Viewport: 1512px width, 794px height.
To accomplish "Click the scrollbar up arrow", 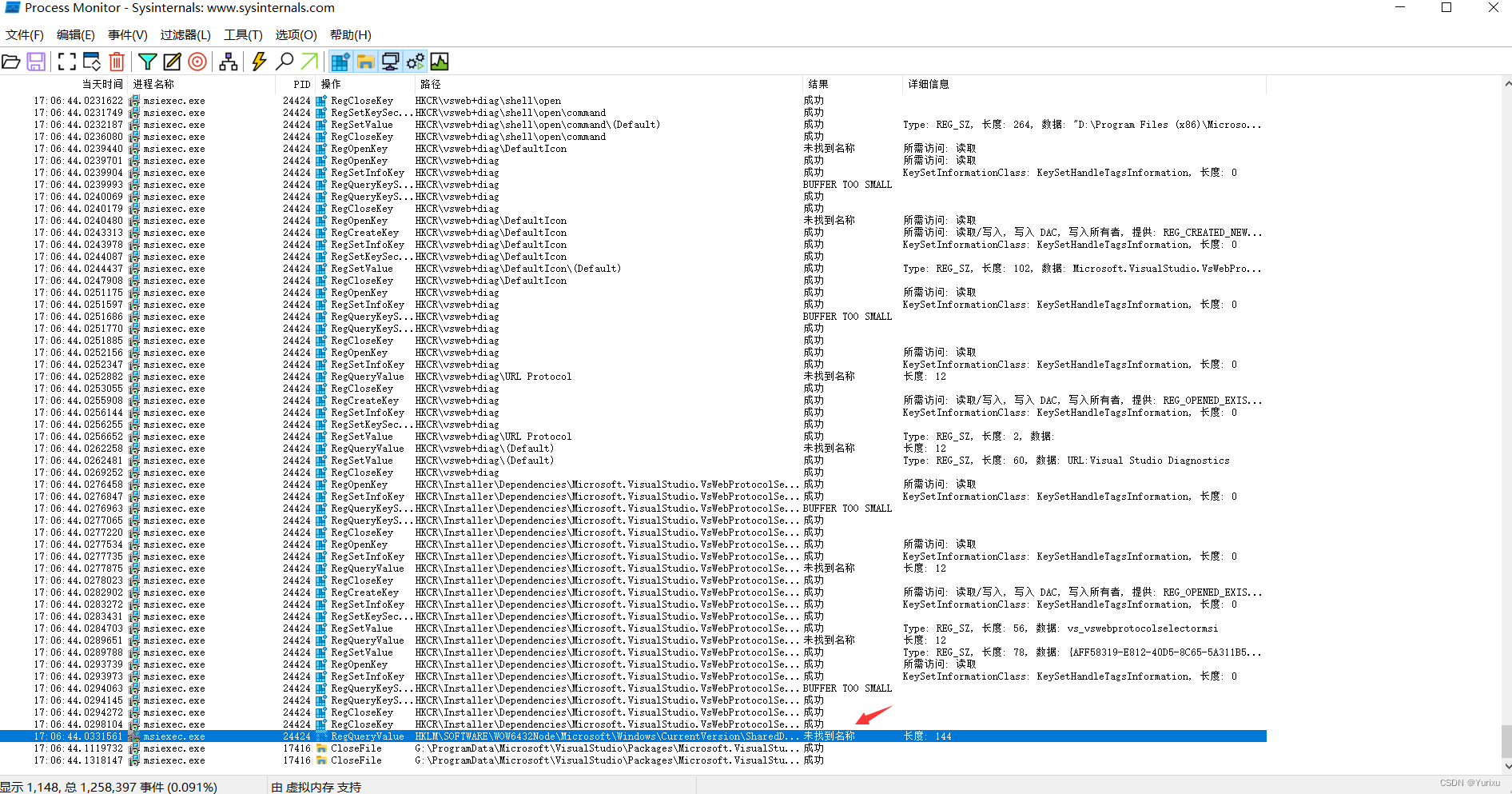I will pyautogui.click(x=1506, y=83).
